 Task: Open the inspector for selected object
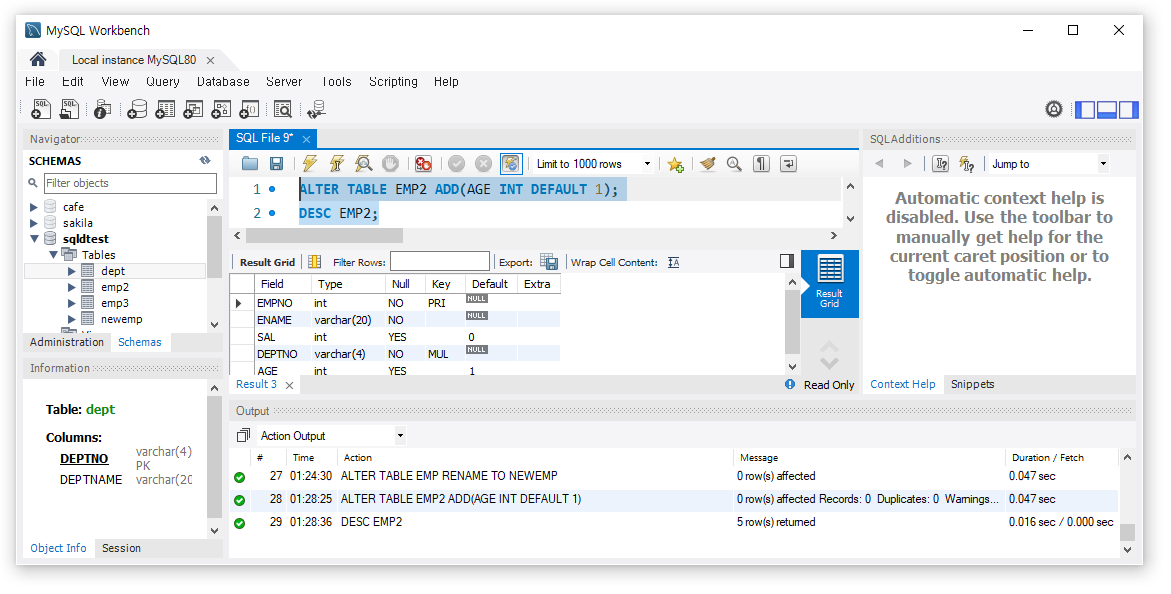102,109
